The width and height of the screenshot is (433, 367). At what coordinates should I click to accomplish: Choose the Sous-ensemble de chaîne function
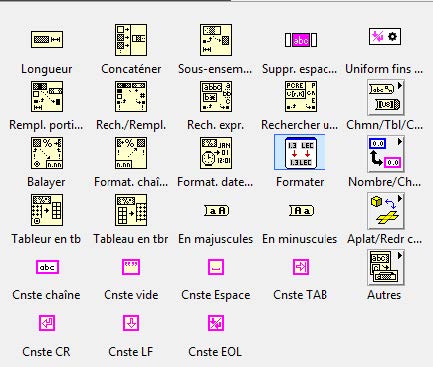[216, 40]
